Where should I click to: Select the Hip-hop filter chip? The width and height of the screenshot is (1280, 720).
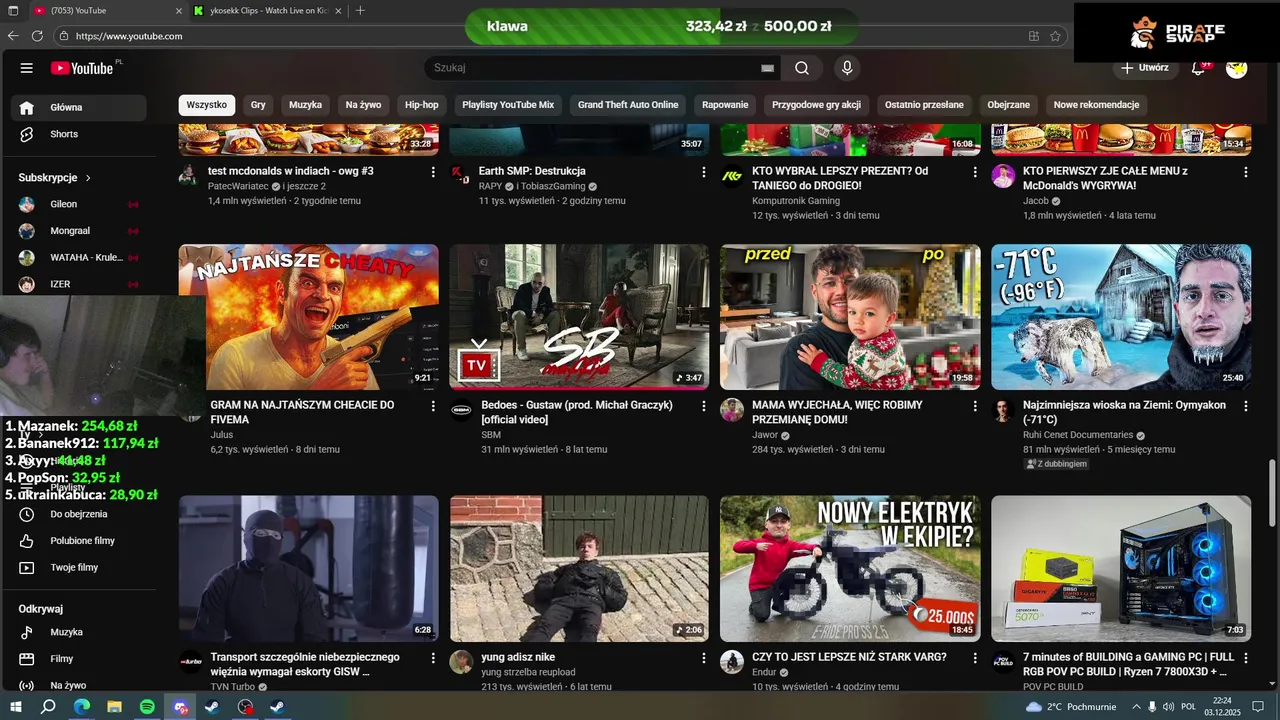(422, 105)
